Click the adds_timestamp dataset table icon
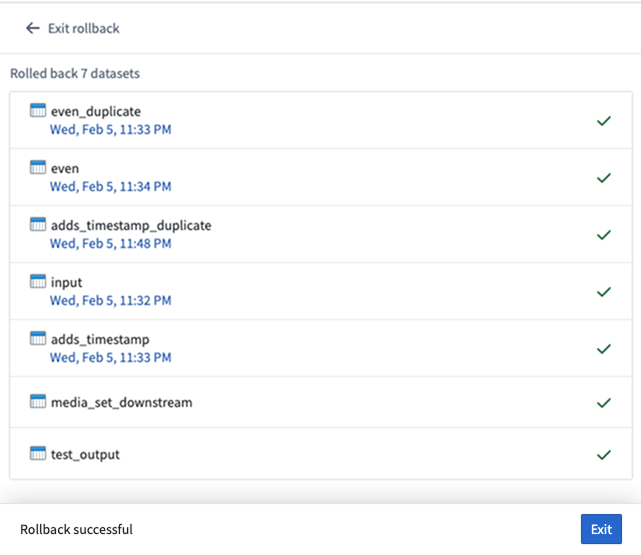641x555 pixels. click(38, 339)
